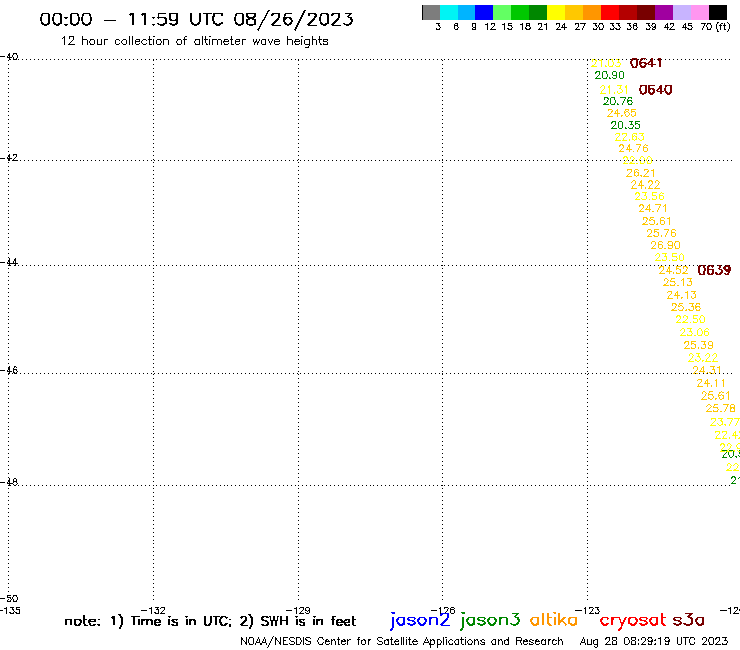This screenshot has height=650, width=740.
Task: Select the s3a satellite label
Action: point(688,620)
